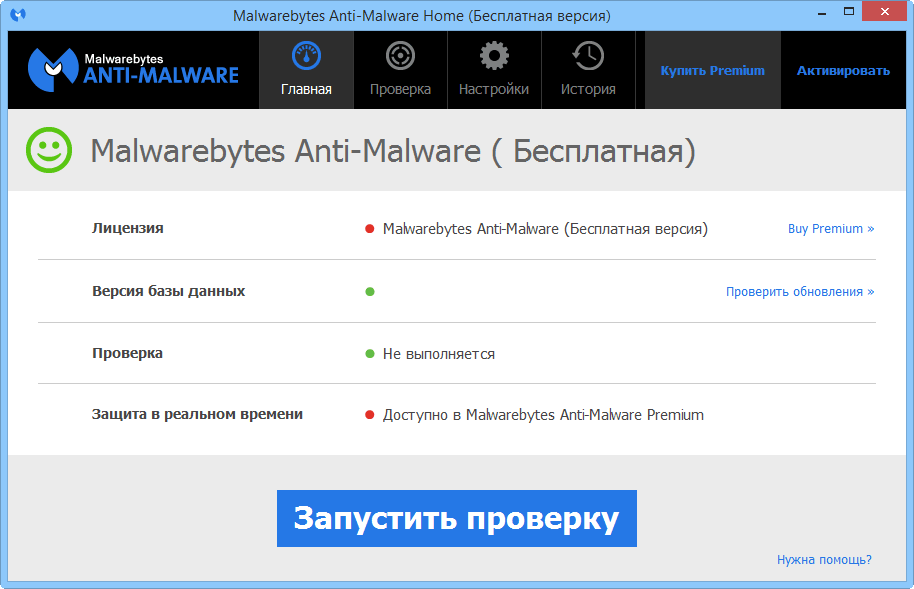Image resolution: width=914 pixels, height=589 pixels.
Task: Click the Лицензия label
Action: click(x=128, y=228)
